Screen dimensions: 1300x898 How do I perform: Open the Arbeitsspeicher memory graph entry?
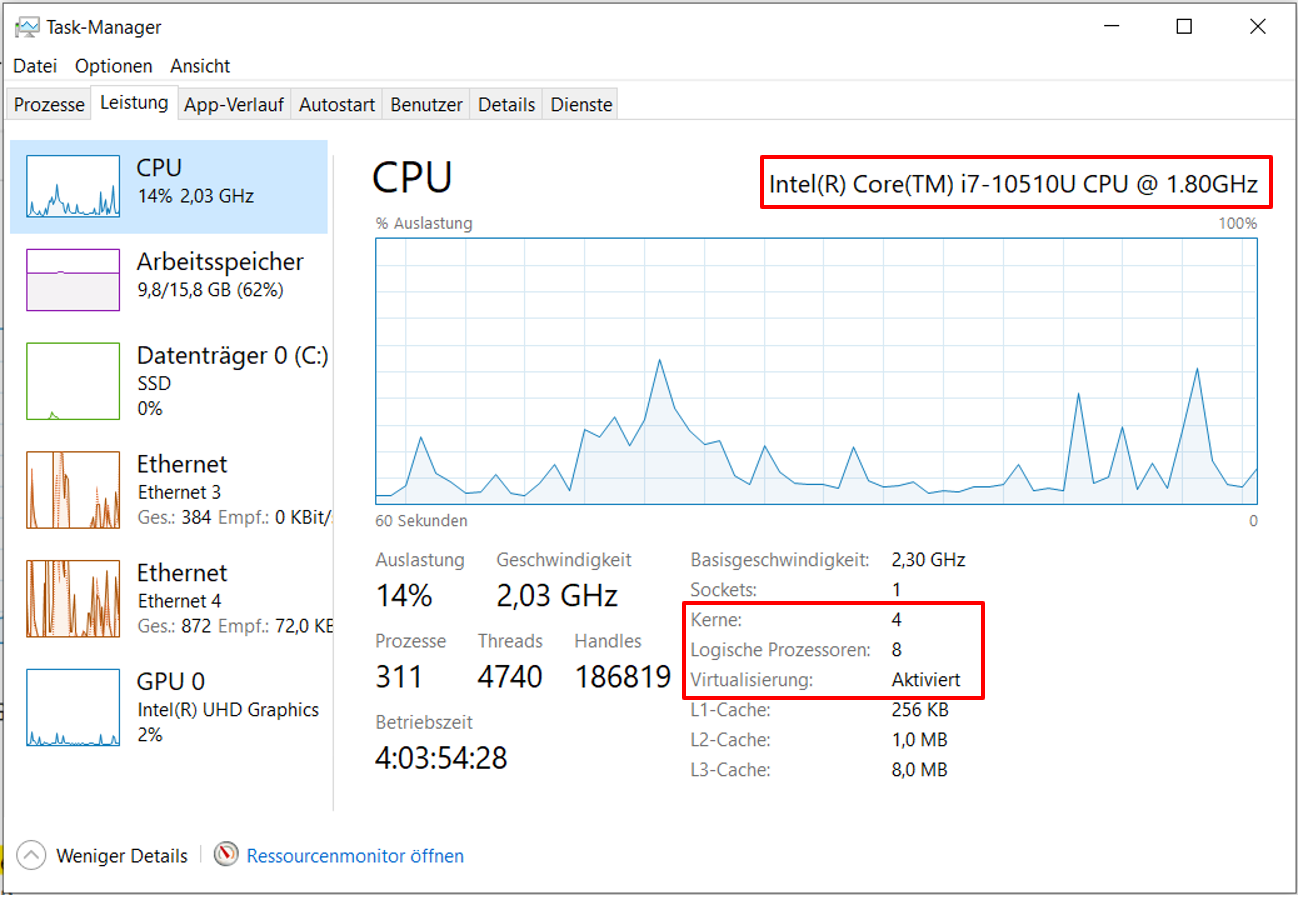point(73,280)
